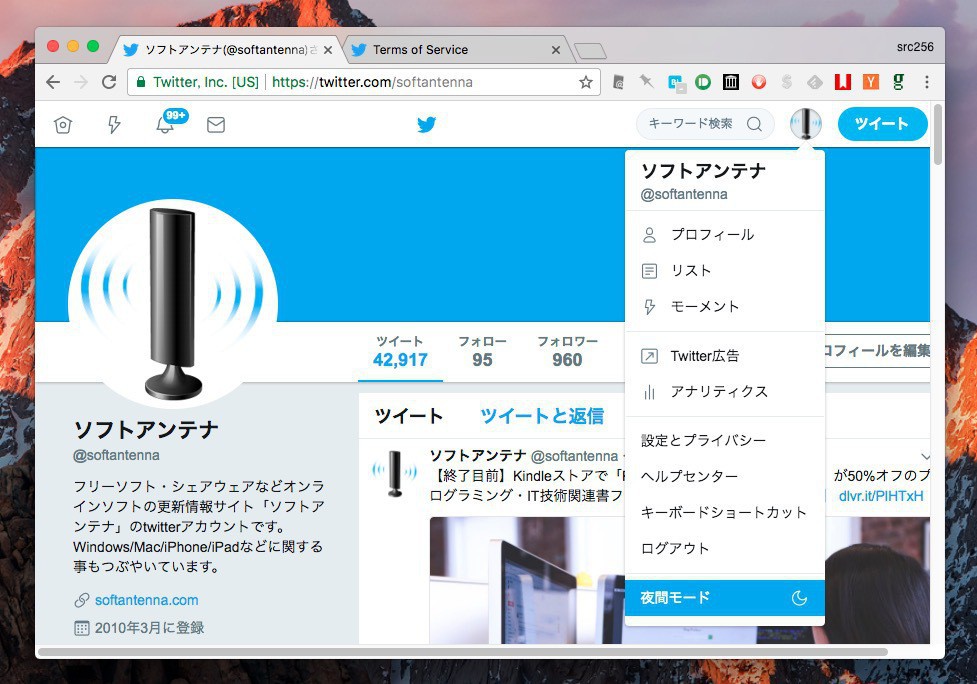This screenshot has width=977, height=684.
Task: Open the dlvr.it/PIHTxH link in the tweet
Action: (x=881, y=496)
